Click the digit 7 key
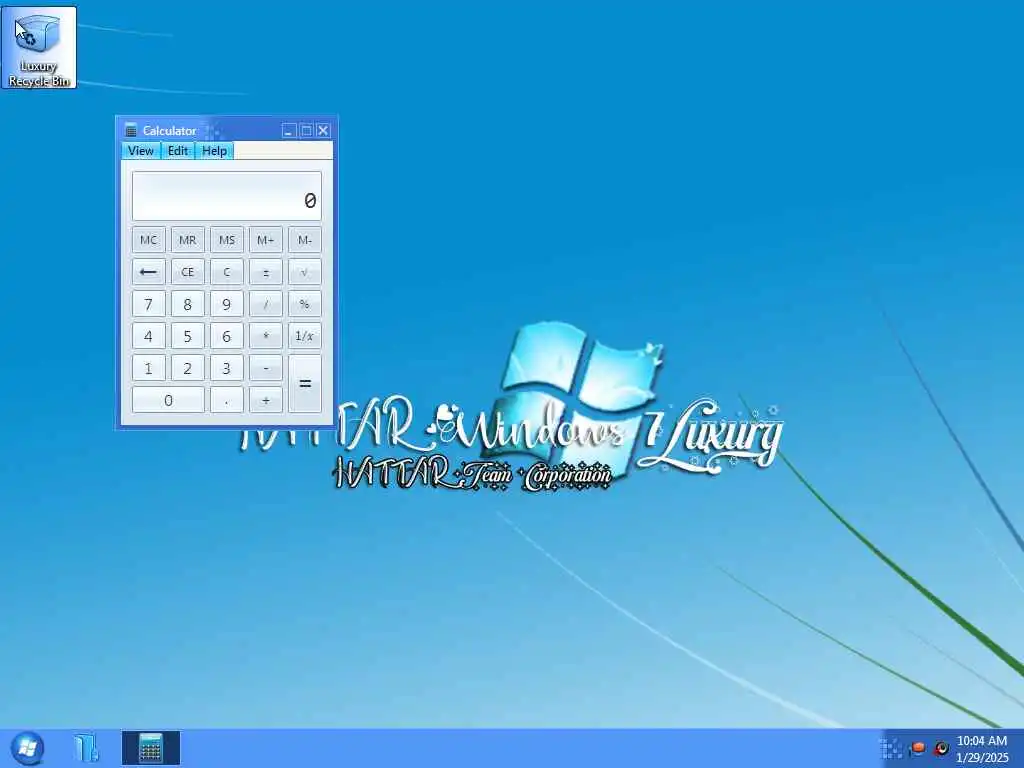 [148, 304]
